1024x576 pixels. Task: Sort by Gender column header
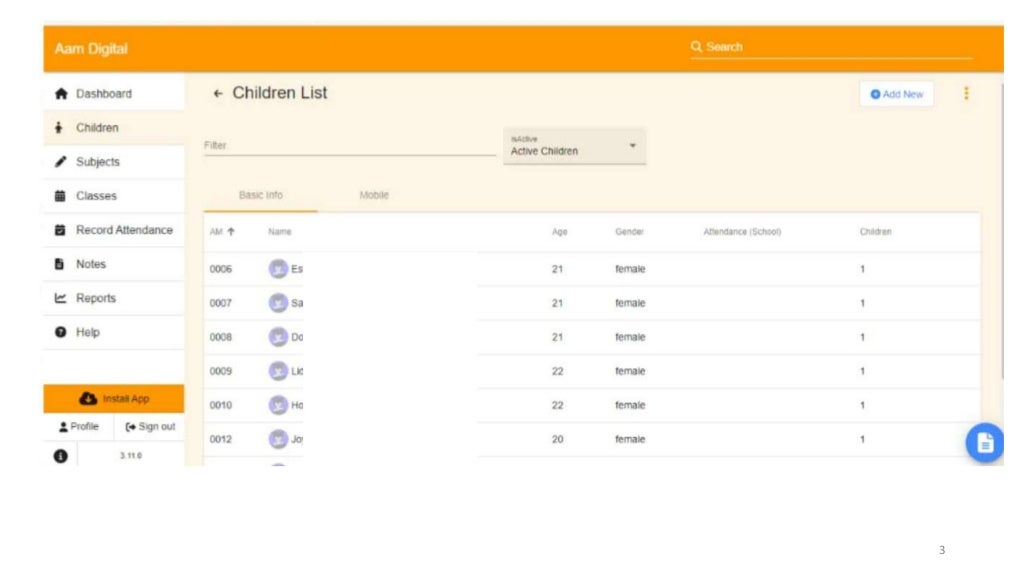pyautogui.click(x=629, y=232)
